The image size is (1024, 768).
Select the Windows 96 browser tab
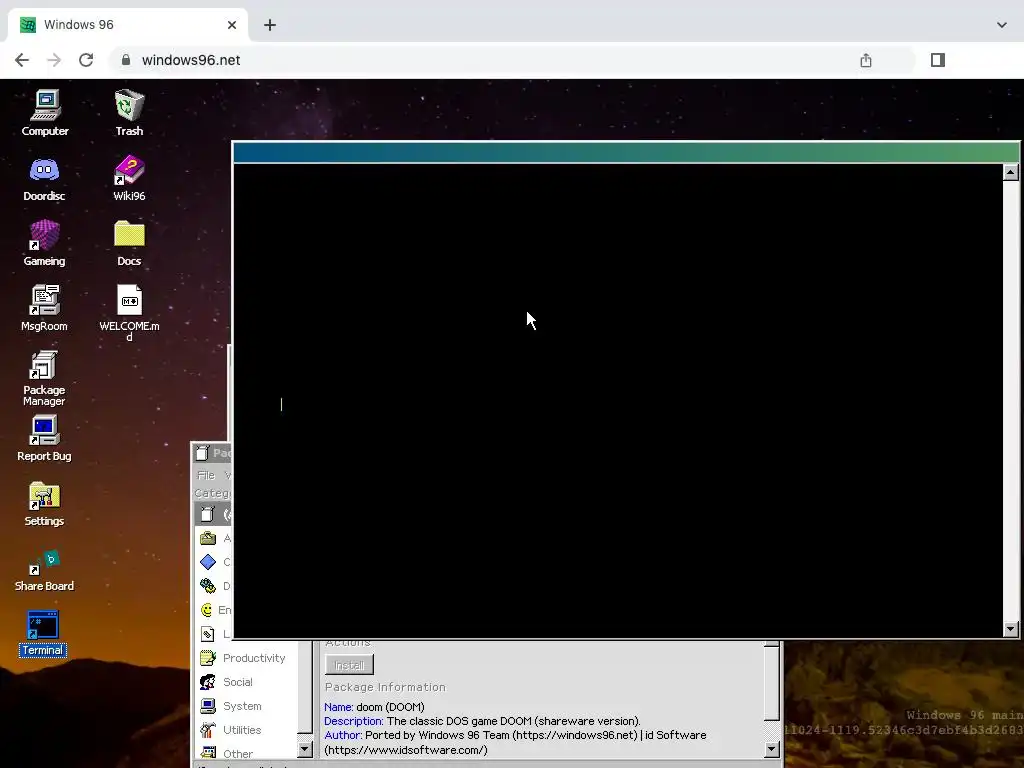click(128, 25)
